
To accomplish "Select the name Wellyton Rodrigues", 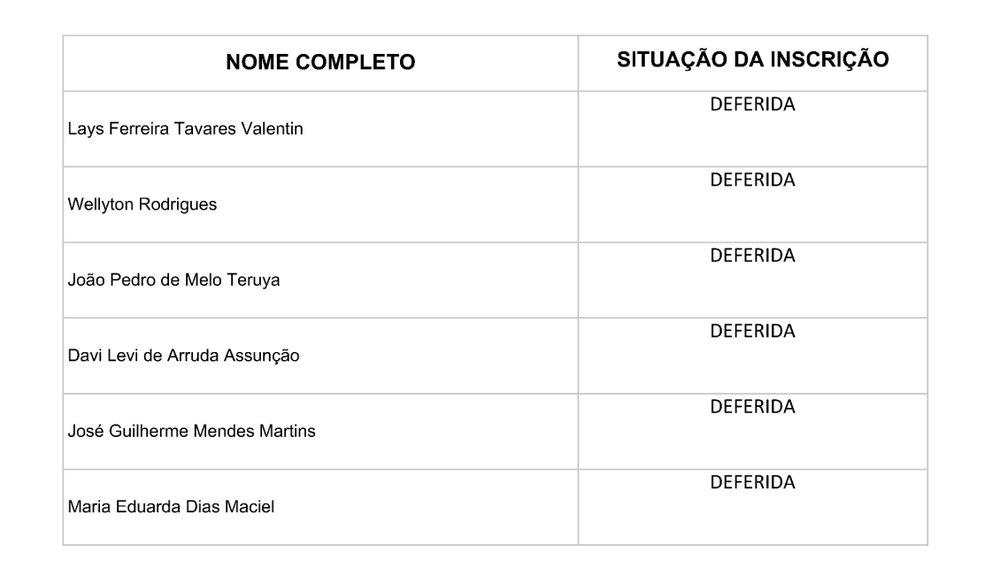I will tap(142, 204).
